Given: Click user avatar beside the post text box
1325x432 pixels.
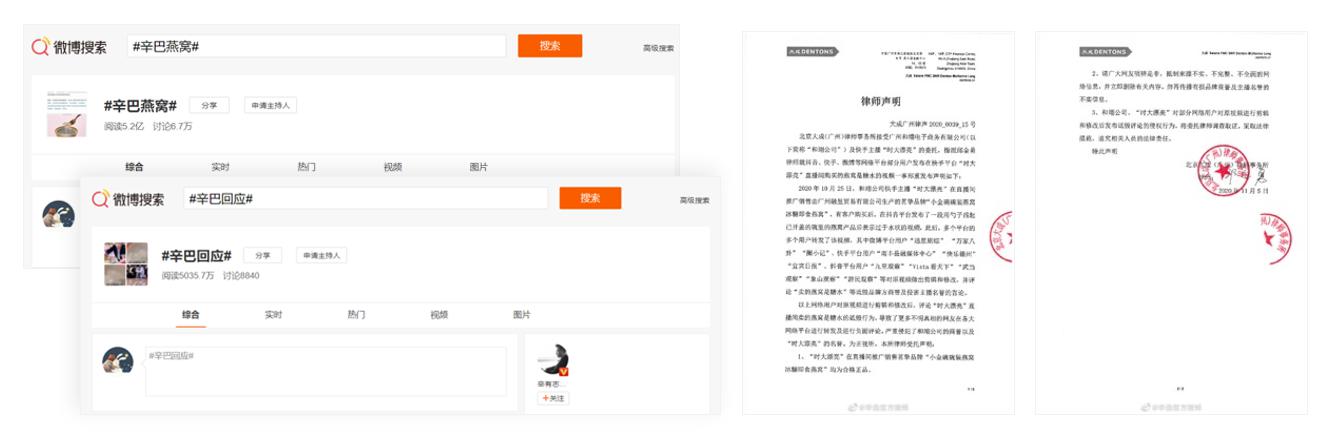Looking at the screenshot, I should (x=118, y=361).
